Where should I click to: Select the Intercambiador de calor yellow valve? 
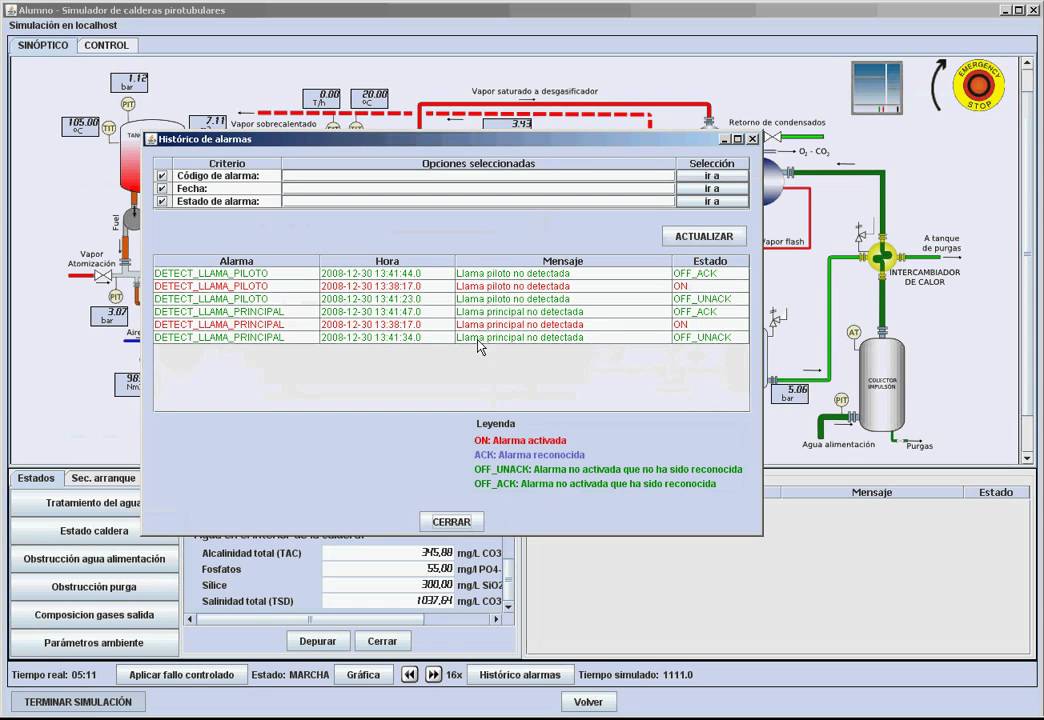[882, 256]
